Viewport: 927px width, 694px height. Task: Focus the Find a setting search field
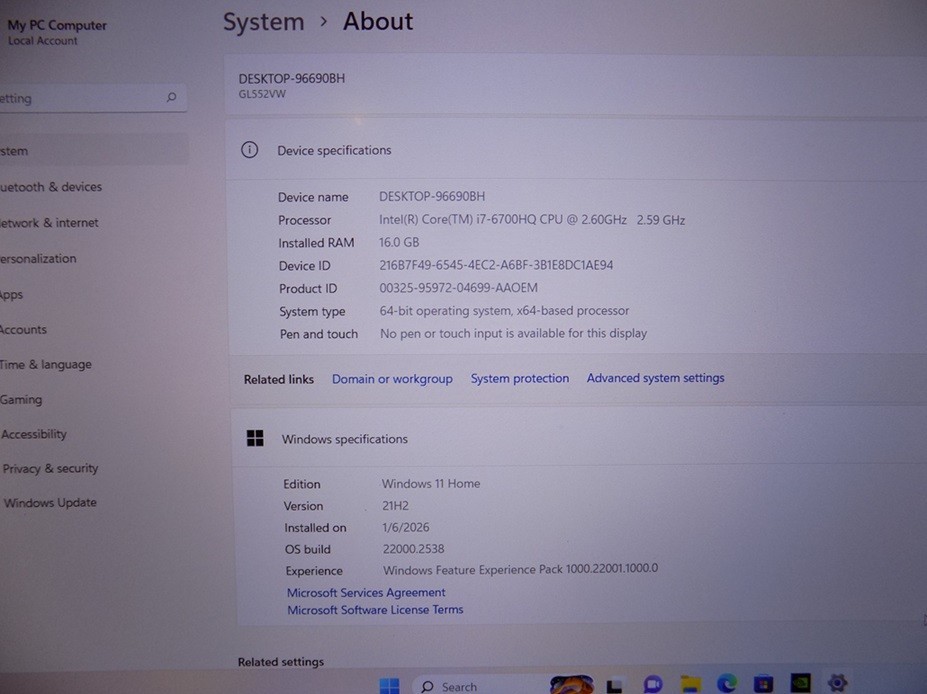(x=92, y=98)
